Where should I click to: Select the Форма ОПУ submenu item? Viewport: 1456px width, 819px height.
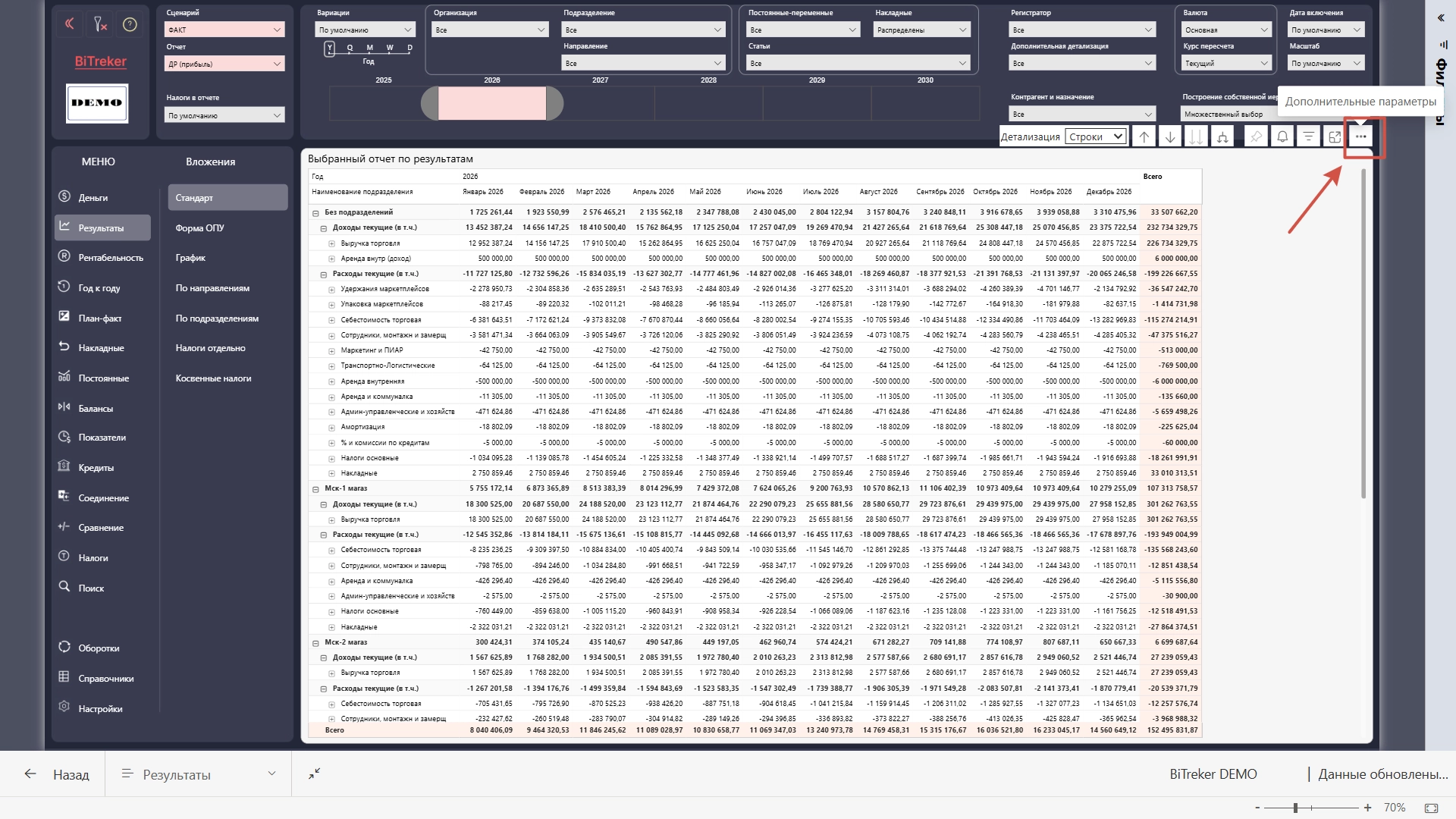199,228
